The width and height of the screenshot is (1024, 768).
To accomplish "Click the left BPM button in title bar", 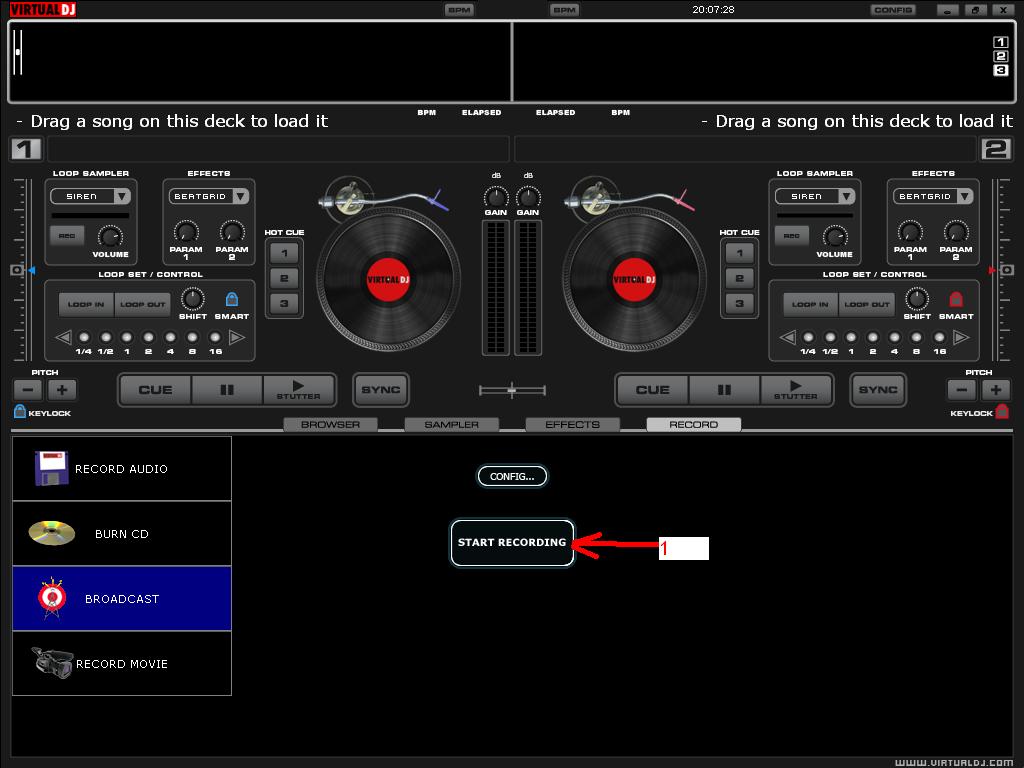I will click(x=459, y=10).
